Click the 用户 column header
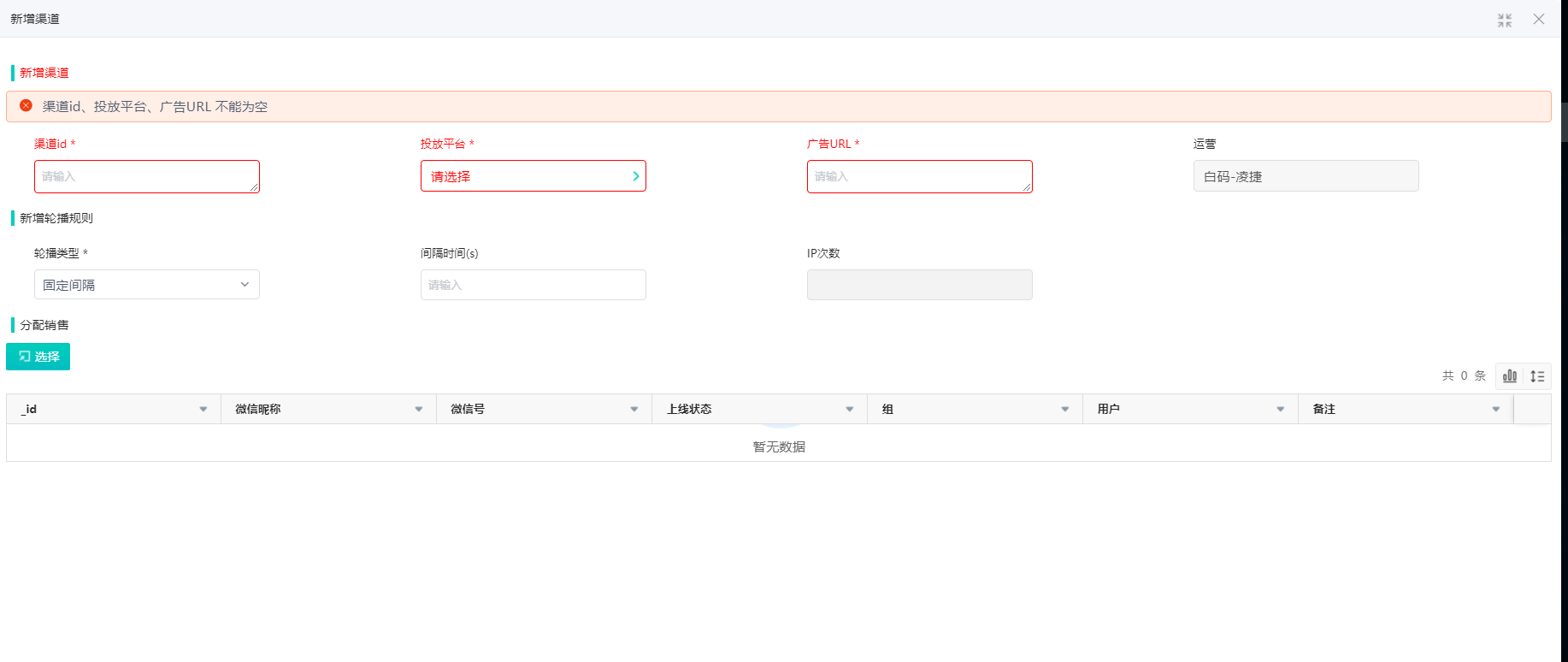Viewport: 1568px width, 662px height. [x=1191, y=409]
